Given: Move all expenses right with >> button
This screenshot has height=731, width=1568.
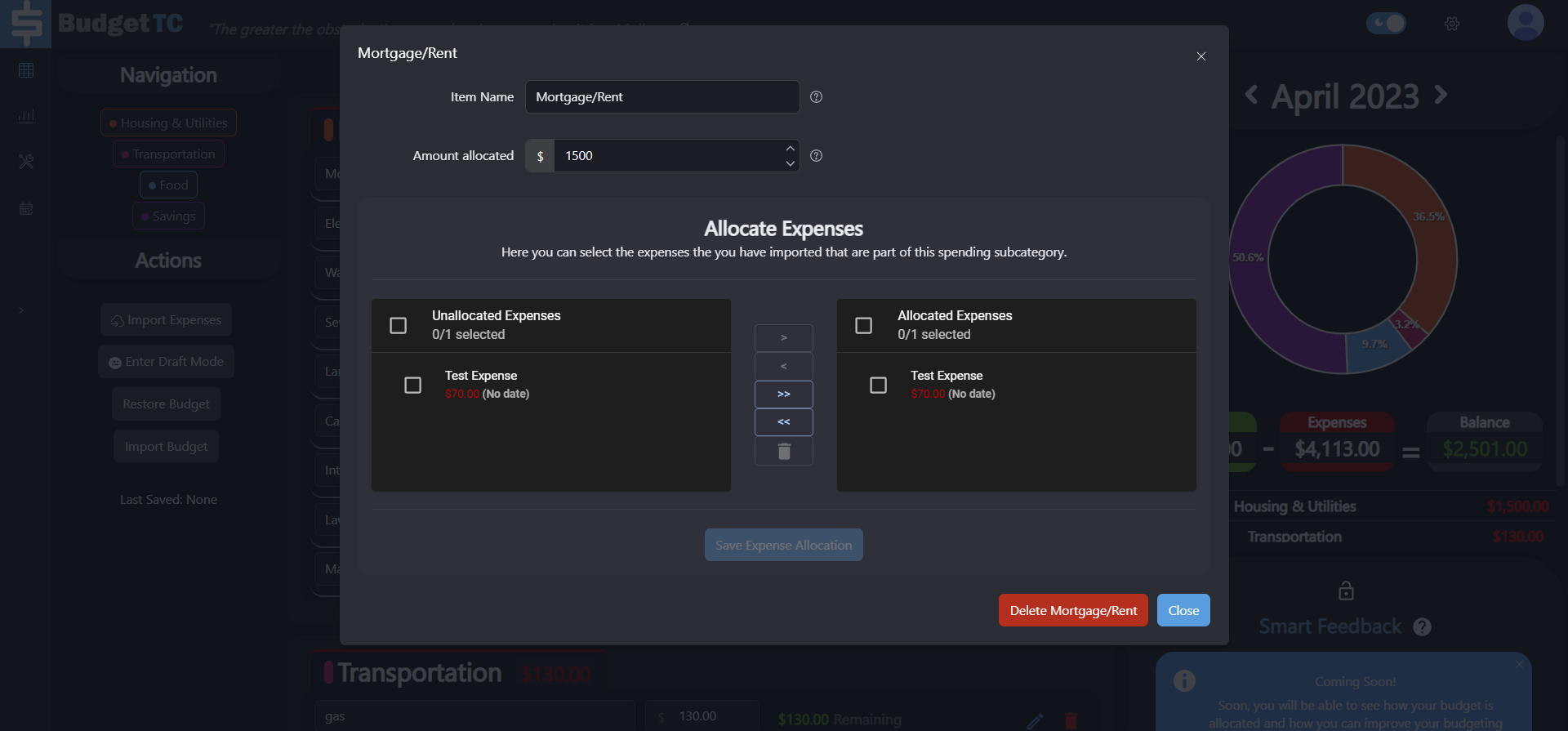Looking at the screenshot, I should tap(784, 394).
